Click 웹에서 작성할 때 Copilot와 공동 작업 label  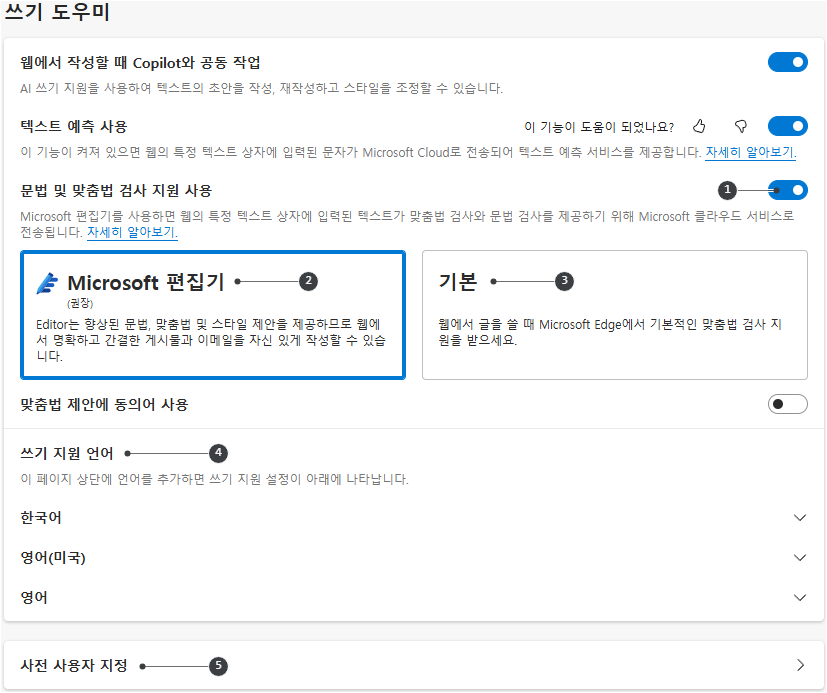click(x=140, y=63)
